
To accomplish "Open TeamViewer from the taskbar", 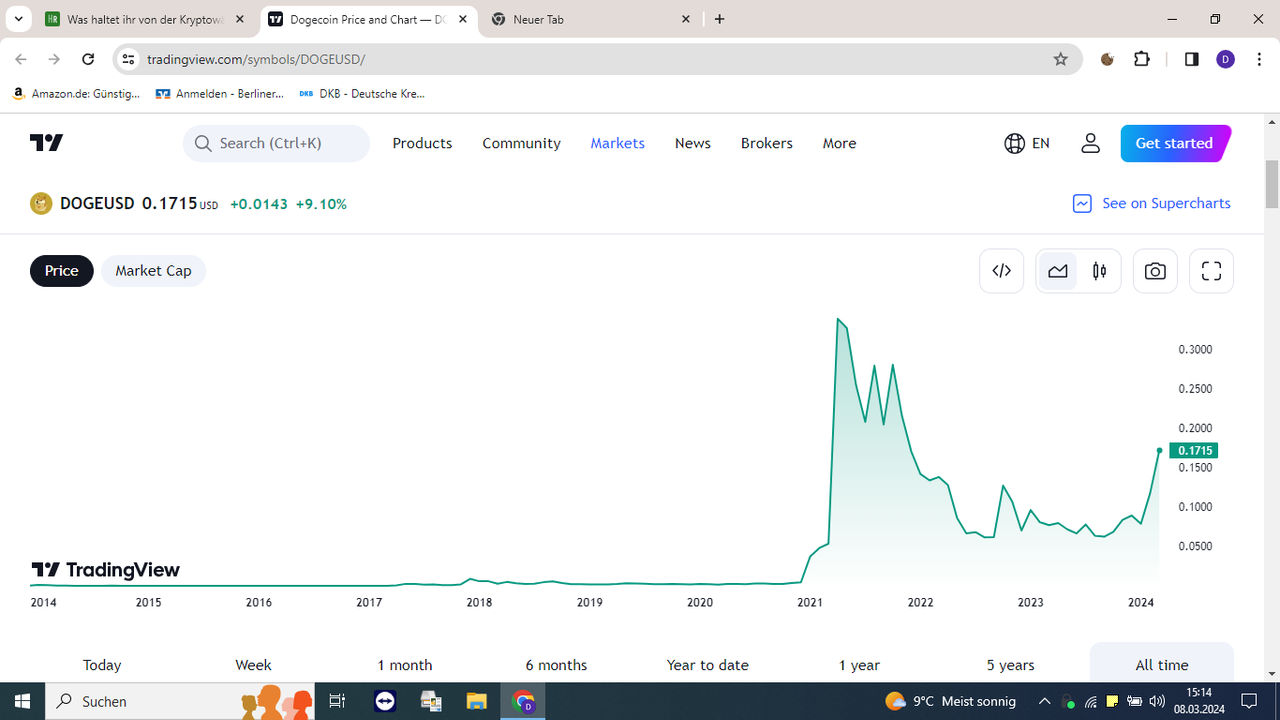I will click(385, 701).
